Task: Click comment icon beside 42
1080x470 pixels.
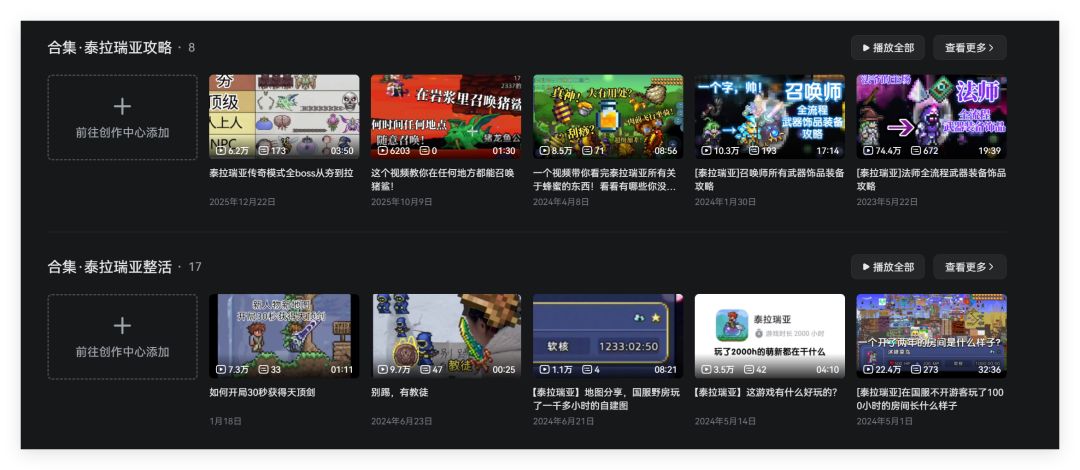Action: [749, 369]
